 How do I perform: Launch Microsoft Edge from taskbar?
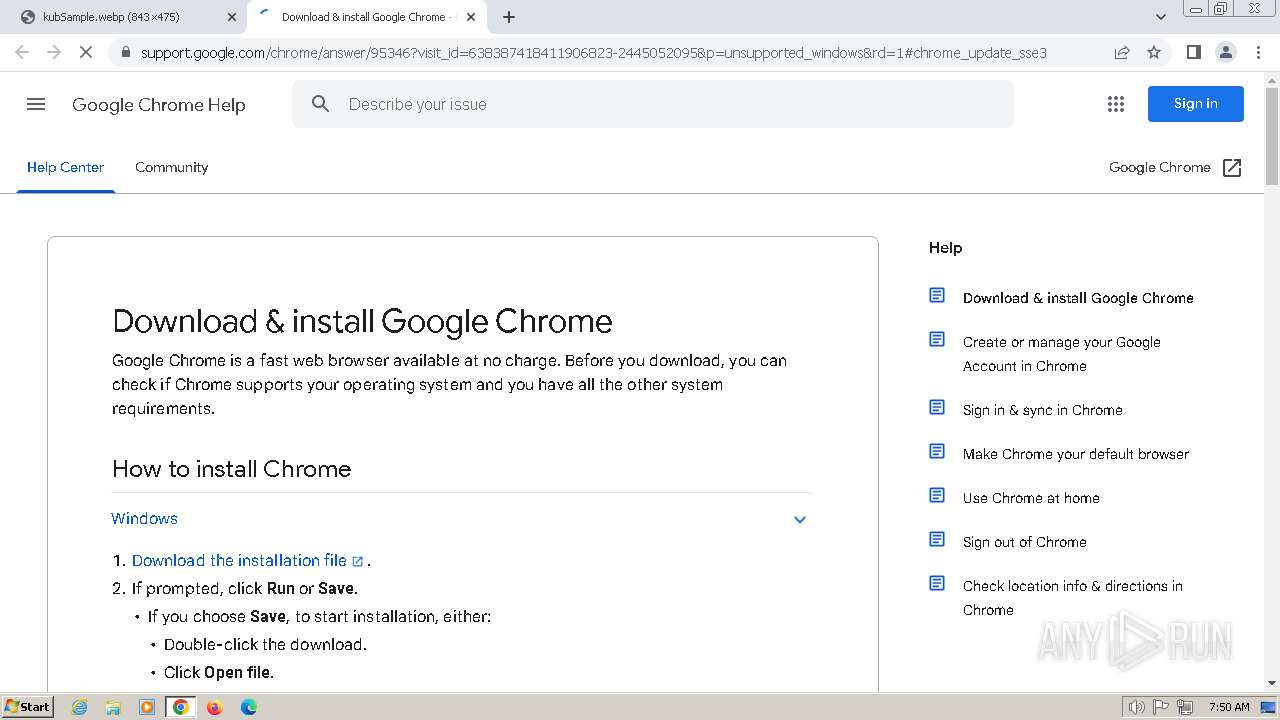pyautogui.click(x=248, y=707)
